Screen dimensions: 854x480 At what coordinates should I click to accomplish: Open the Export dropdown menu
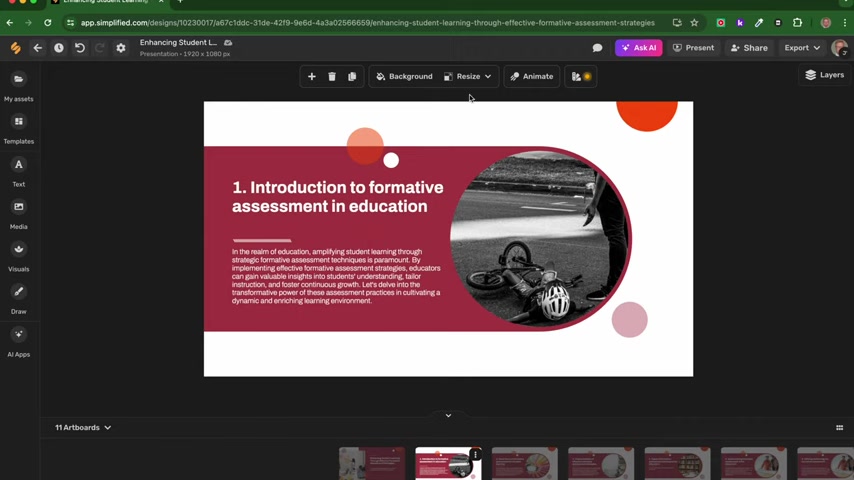pos(802,48)
